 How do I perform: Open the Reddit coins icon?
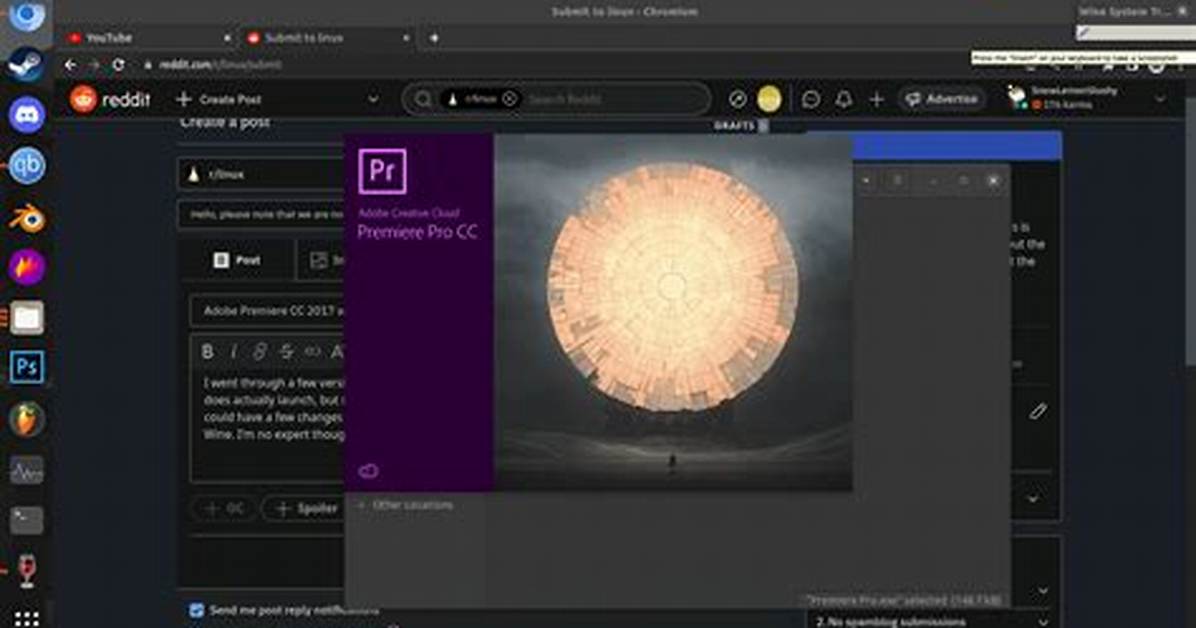(x=769, y=99)
